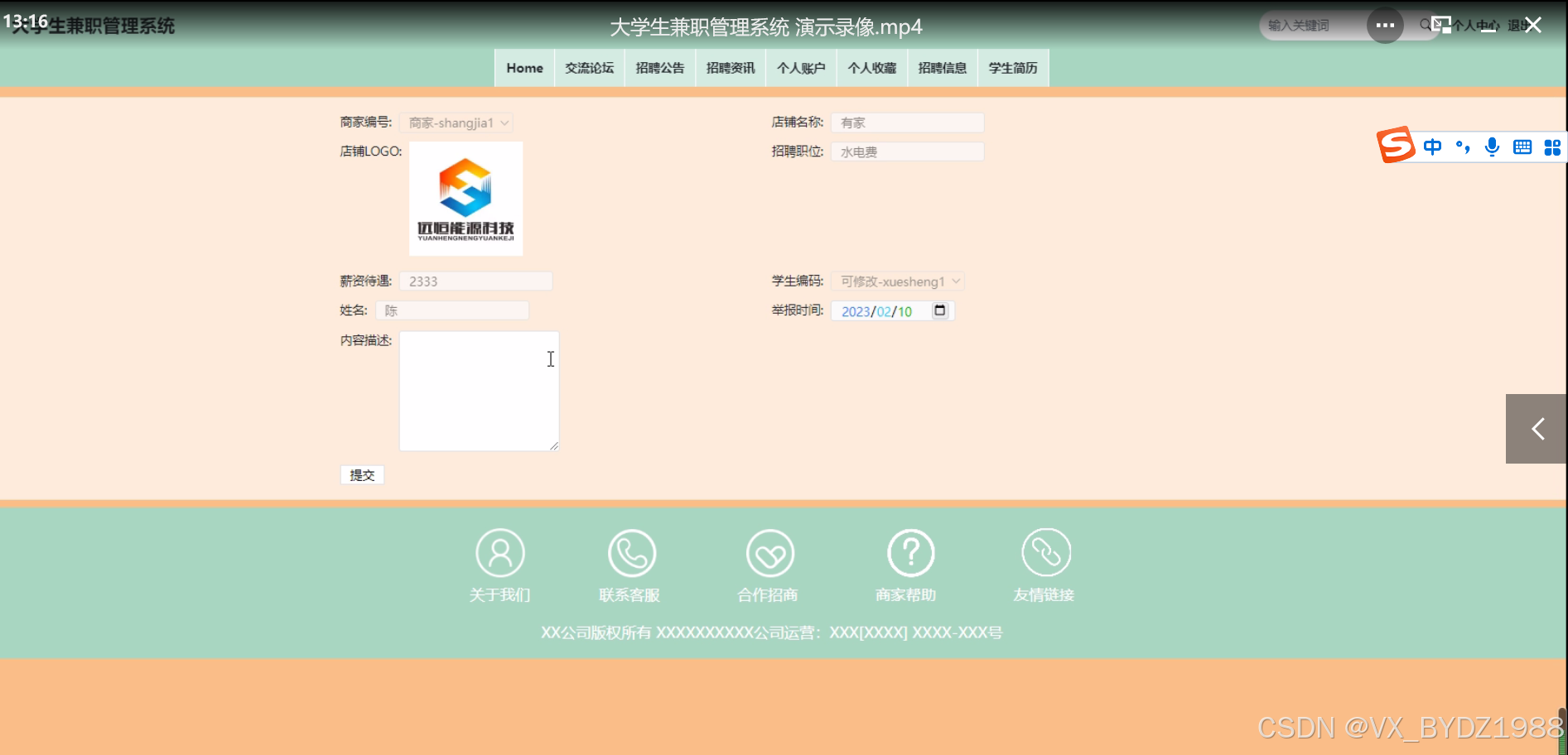Click the 联系客服 phone icon

click(x=632, y=553)
